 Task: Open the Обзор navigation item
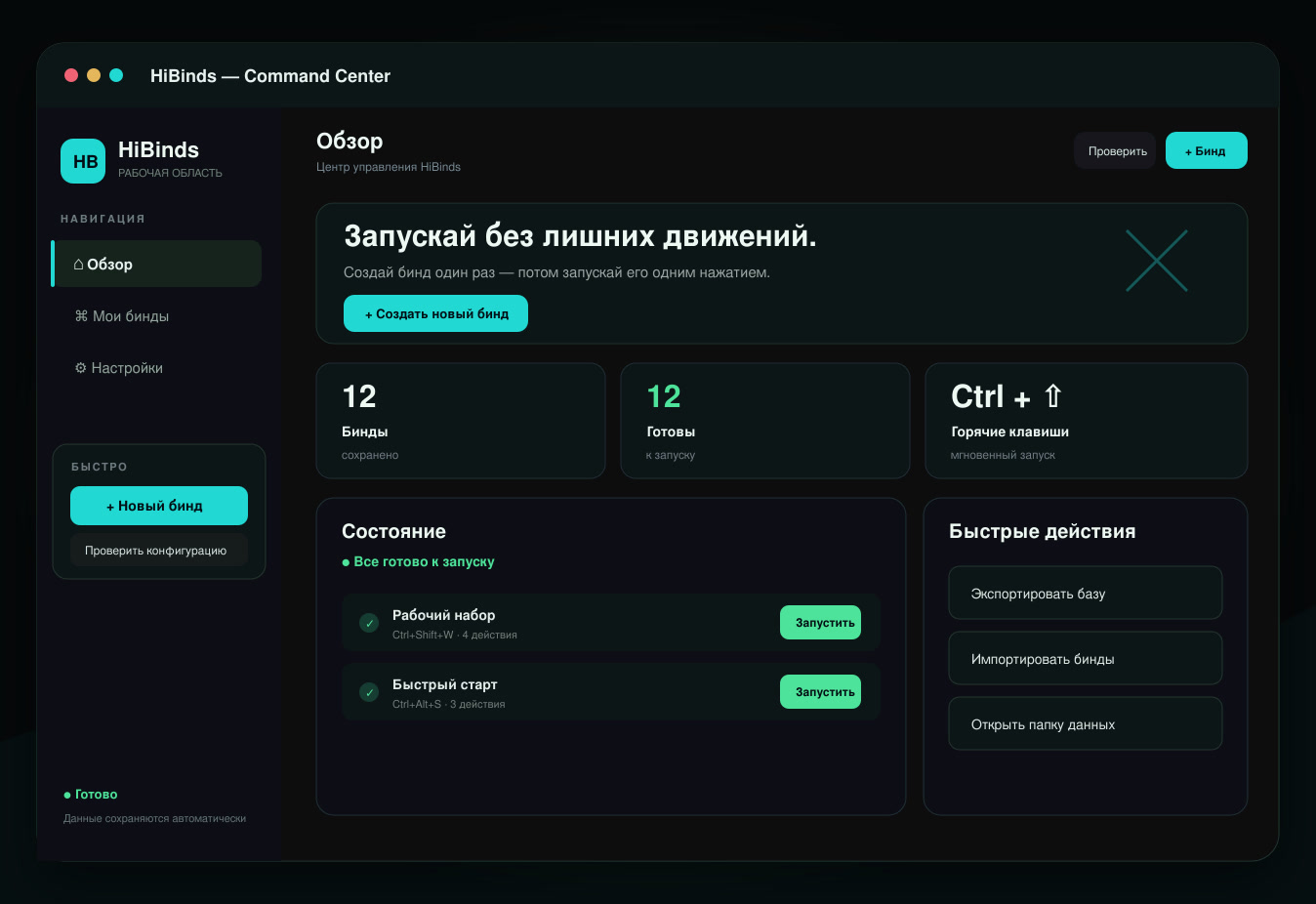click(x=156, y=264)
